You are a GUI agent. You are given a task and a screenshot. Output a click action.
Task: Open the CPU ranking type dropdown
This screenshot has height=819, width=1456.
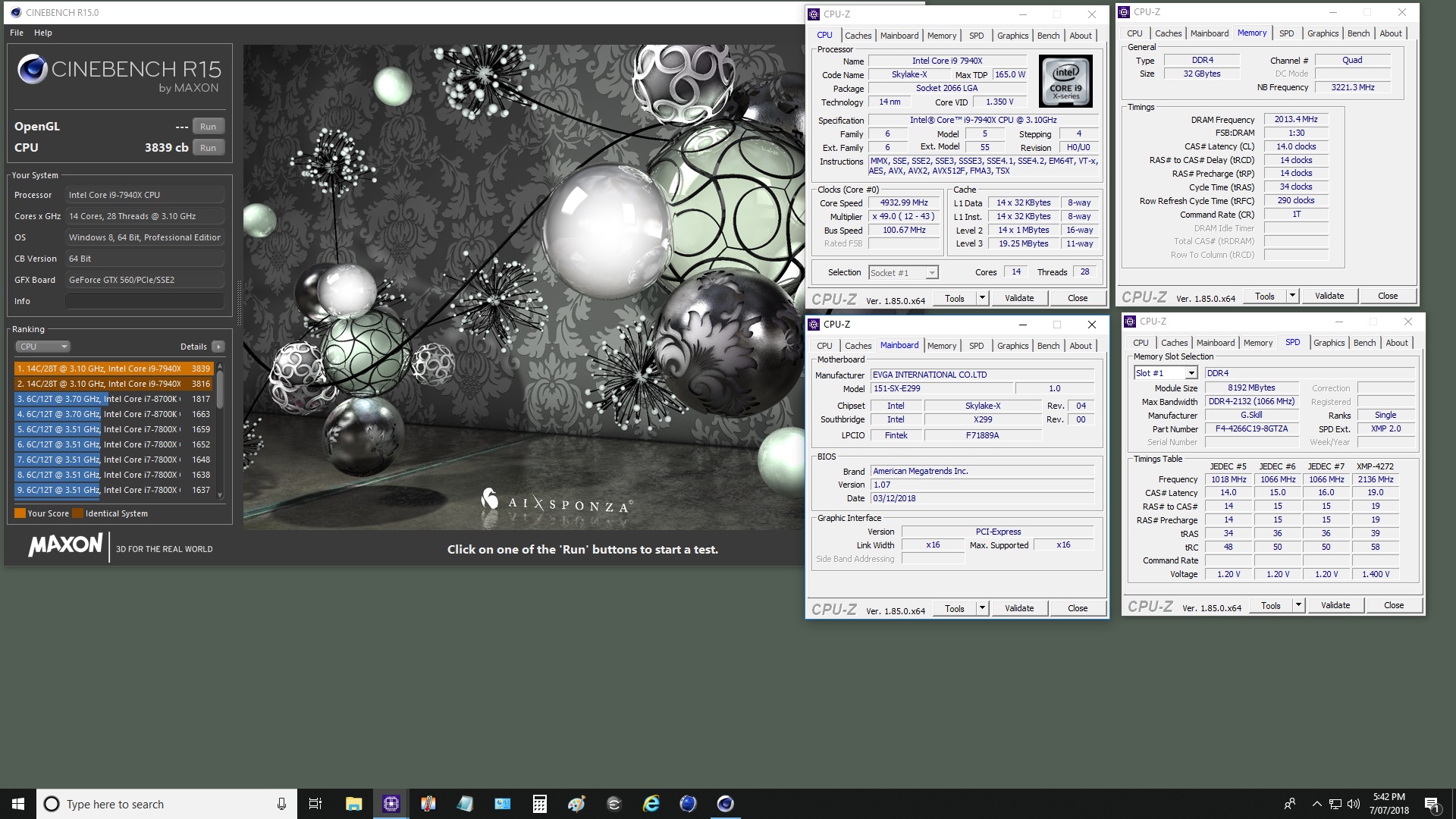42,347
